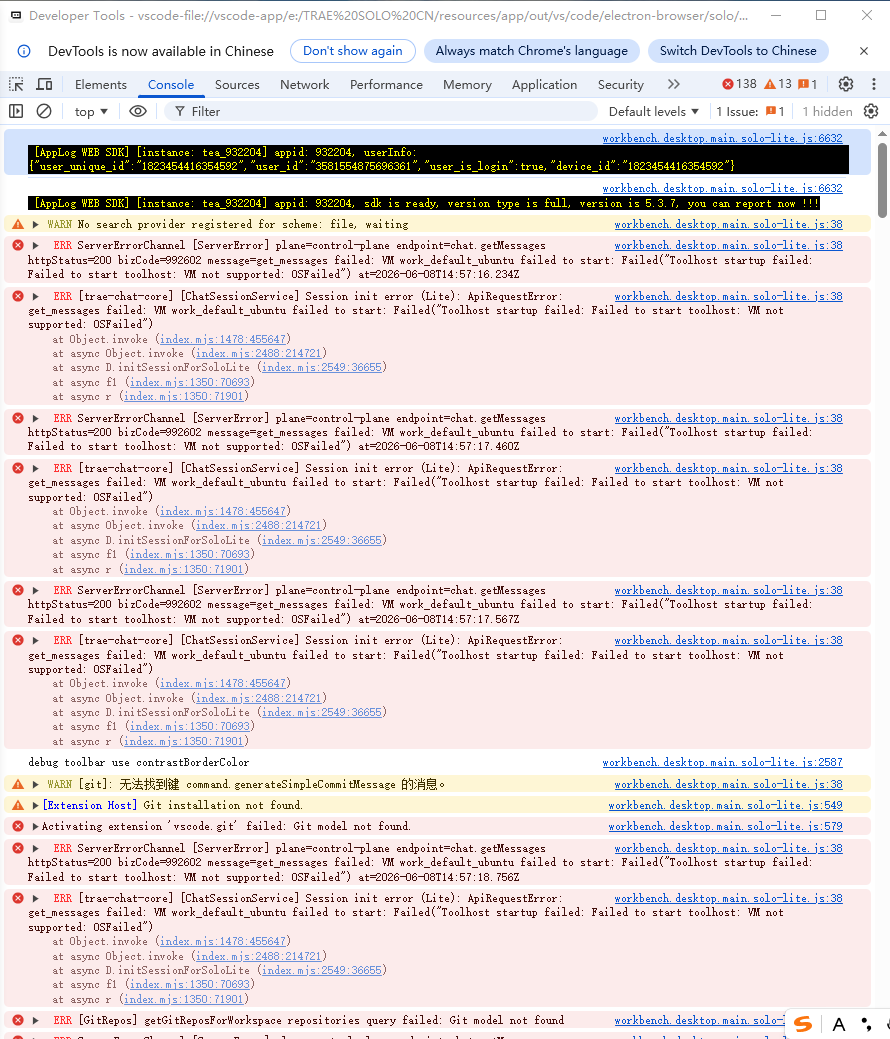The width and height of the screenshot is (890, 1039).
Task: Open the Sources tab
Action: (x=237, y=84)
